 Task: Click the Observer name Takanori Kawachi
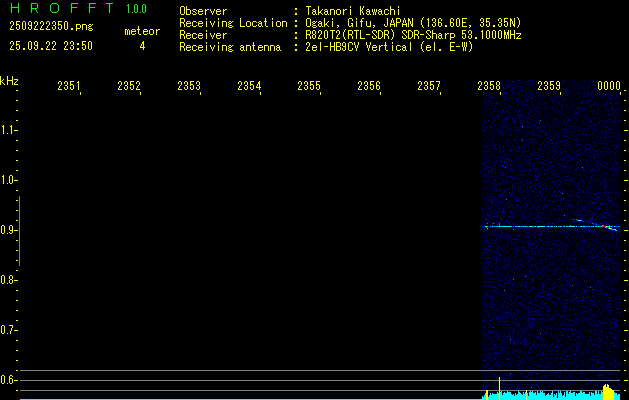[x=353, y=11]
